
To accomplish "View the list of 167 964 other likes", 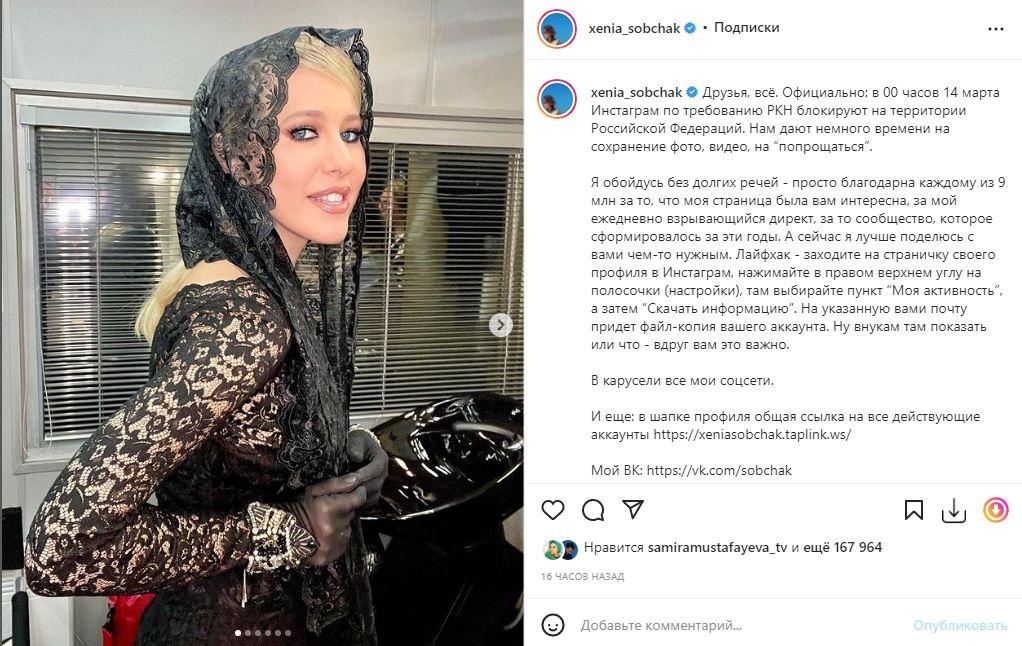I will (x=843, y=548).
